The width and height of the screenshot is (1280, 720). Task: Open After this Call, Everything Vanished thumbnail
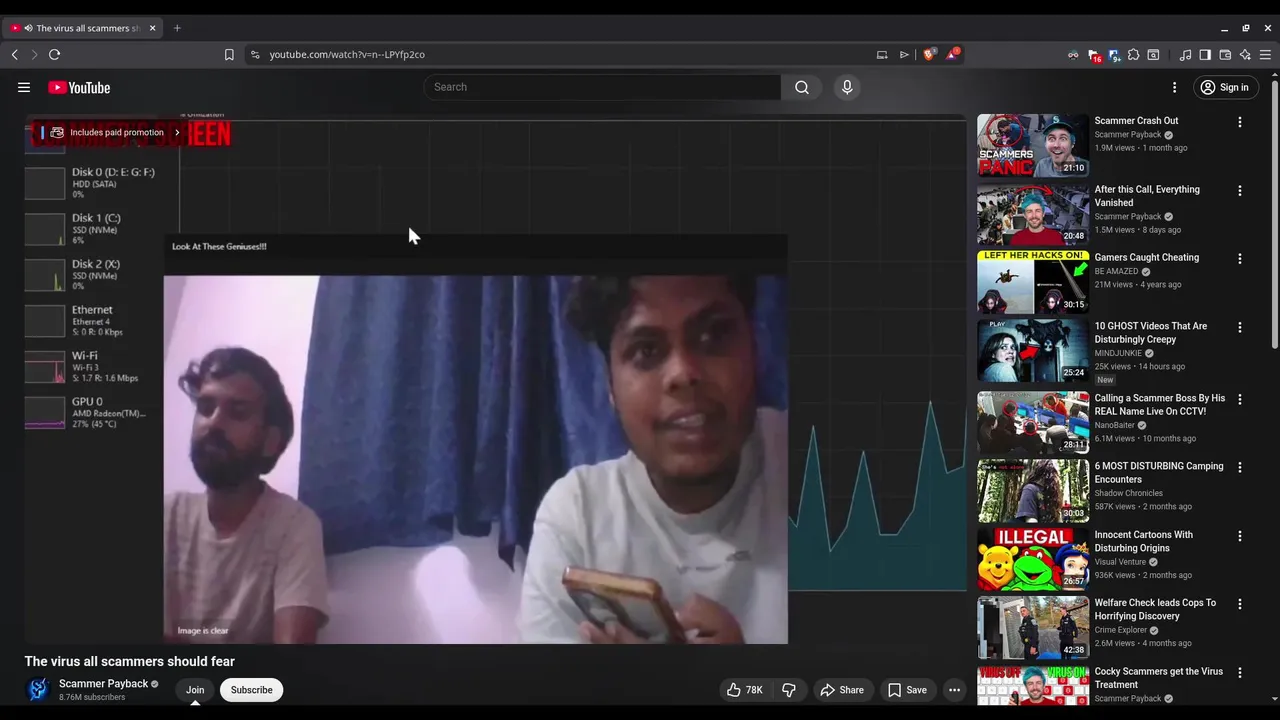pos(1033,214)
